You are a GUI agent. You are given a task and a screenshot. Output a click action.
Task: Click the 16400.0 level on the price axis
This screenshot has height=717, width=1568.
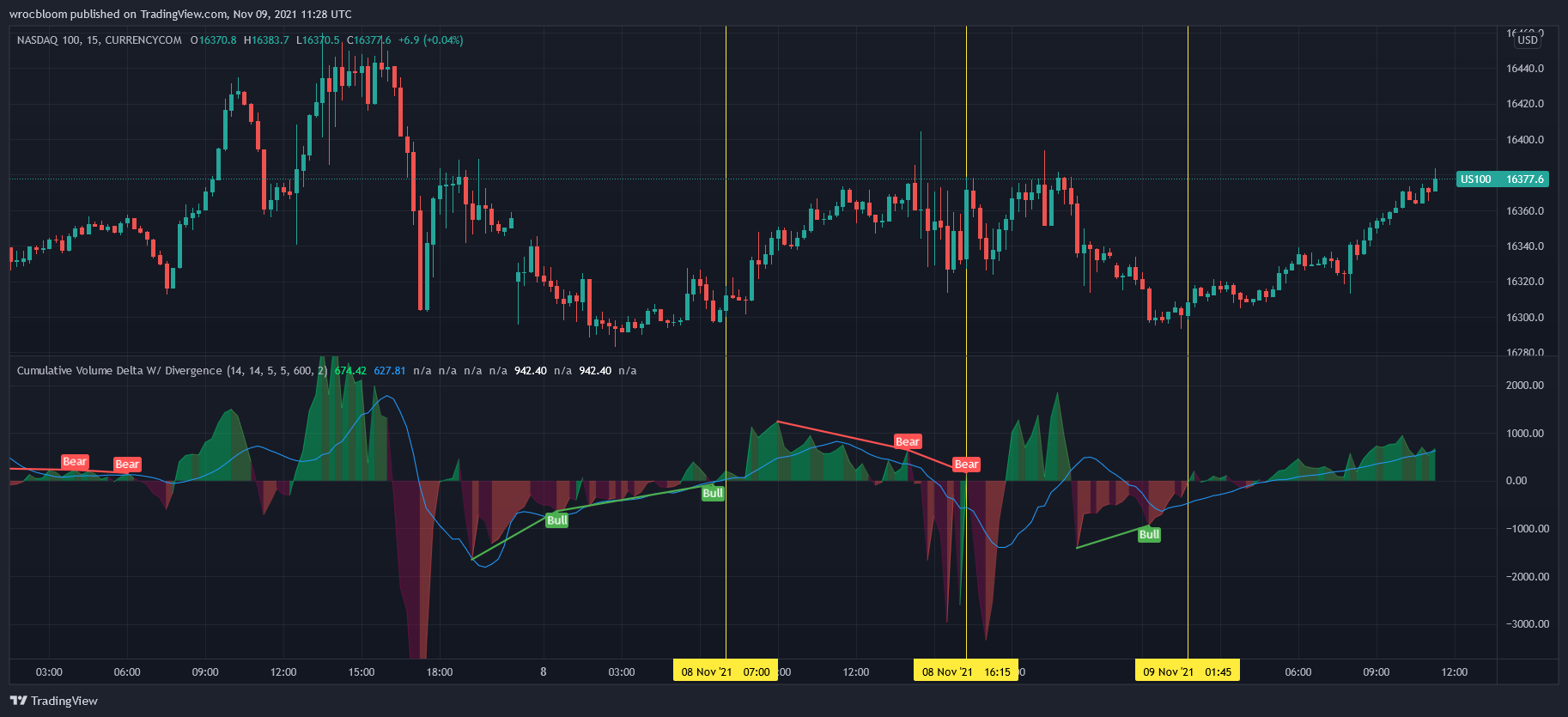click(x=1524, y=140)
